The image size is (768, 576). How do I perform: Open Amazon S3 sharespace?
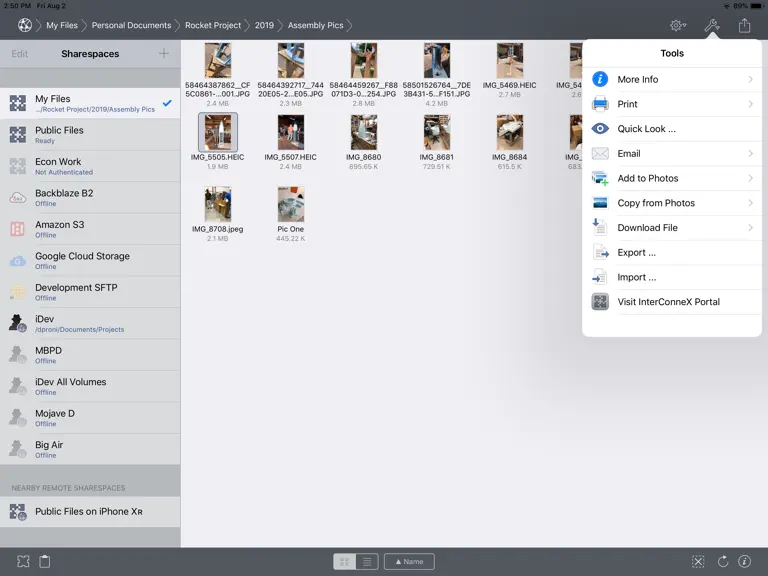(90, 229)
